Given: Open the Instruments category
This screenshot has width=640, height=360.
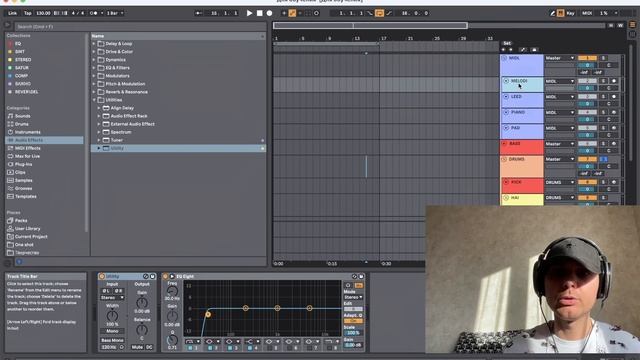Looking at the screenshot, I should [x=28, y=132].
